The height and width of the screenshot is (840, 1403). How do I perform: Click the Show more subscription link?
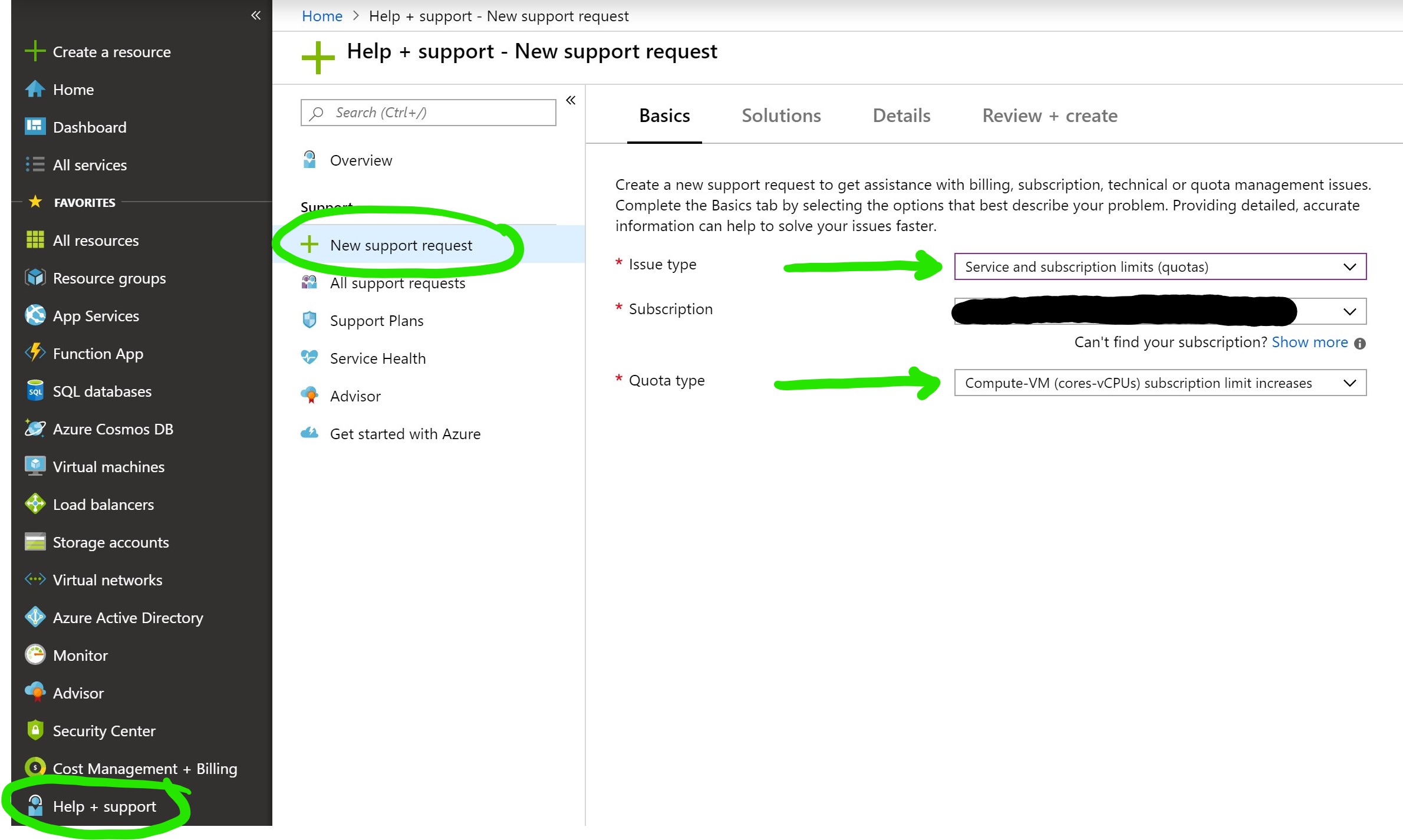tap(1309, 342)
